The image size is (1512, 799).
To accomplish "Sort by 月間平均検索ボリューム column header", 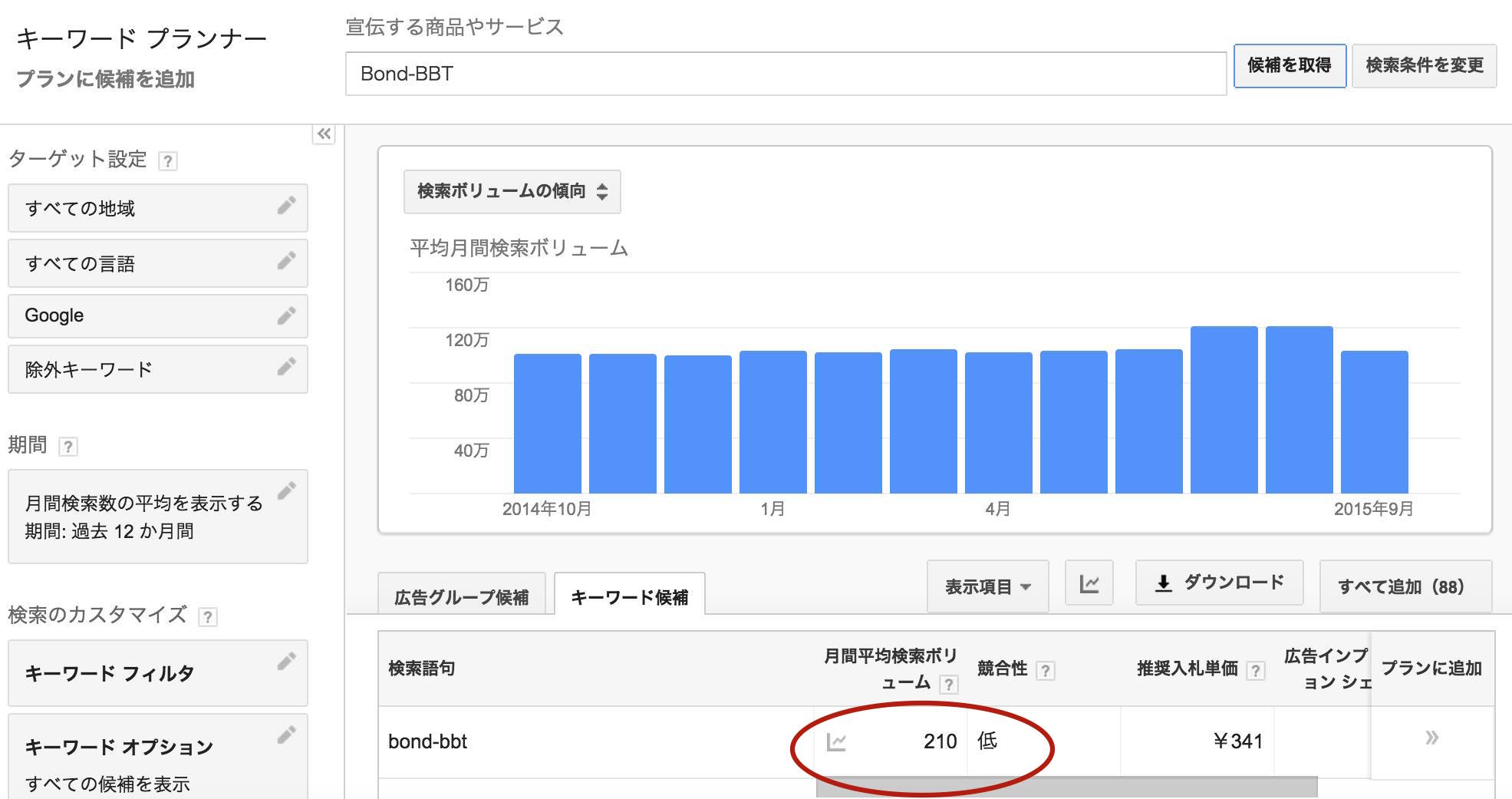I will click(x=889, y=669).
